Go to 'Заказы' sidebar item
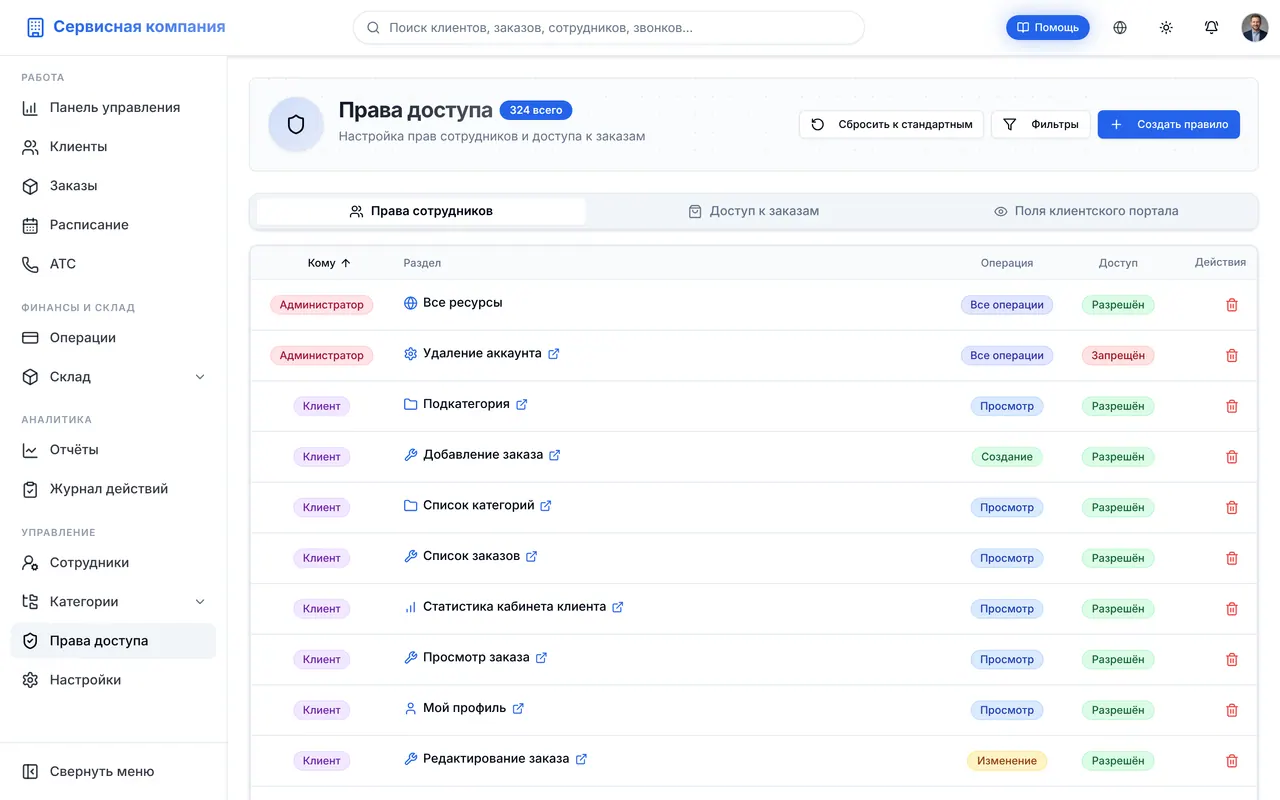This screenshot has width=1280, height=800. (x=113, y=186)
